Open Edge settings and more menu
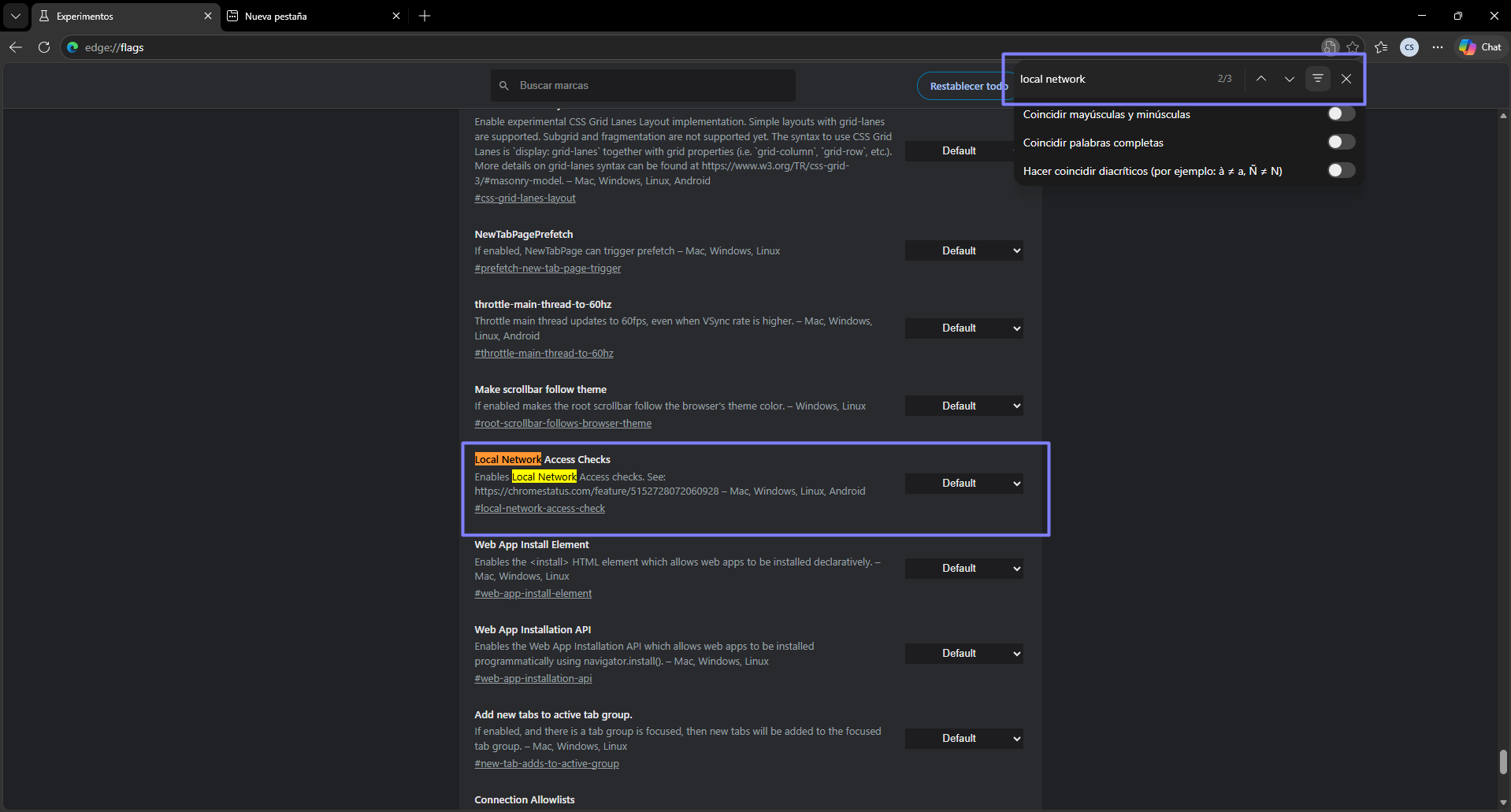The width and height of the screenshot is (1511, 812). (1437, 47)
